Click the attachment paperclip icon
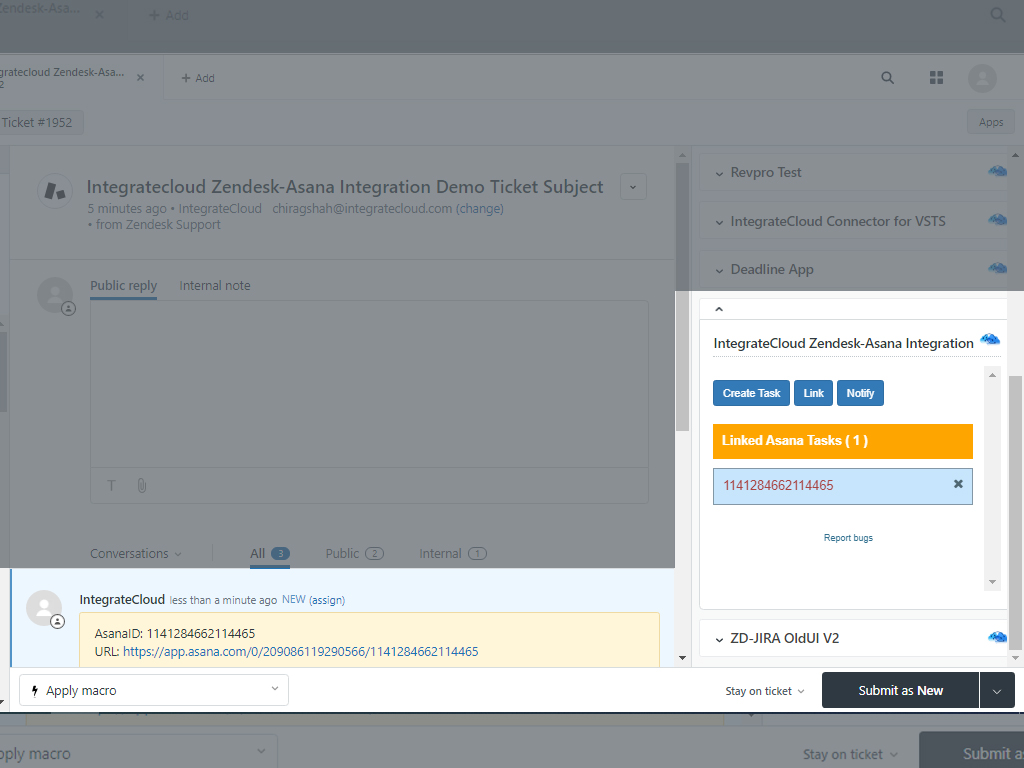The width and height of the screenshot is (1024, 768). [142, 485]
